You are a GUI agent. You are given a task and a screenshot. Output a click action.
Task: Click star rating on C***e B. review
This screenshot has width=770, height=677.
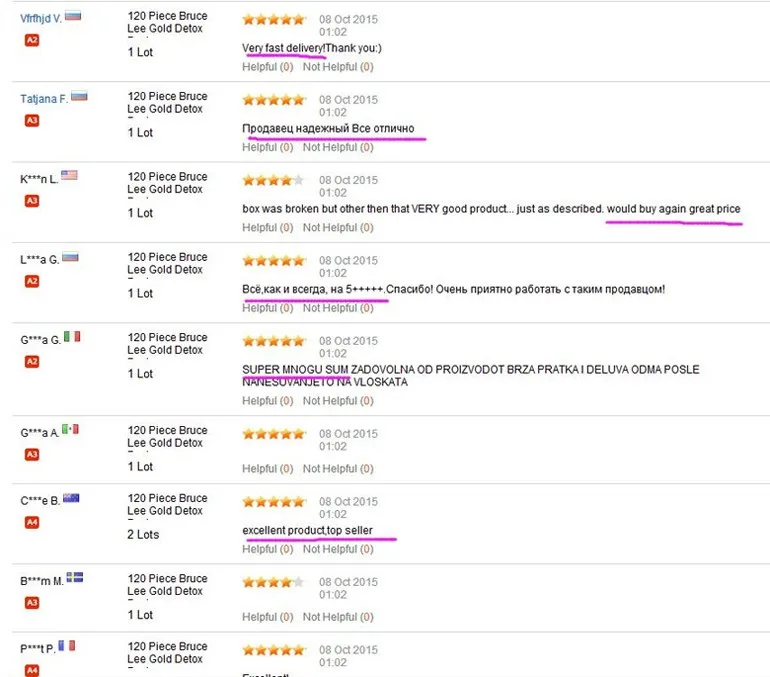(274, 502)
